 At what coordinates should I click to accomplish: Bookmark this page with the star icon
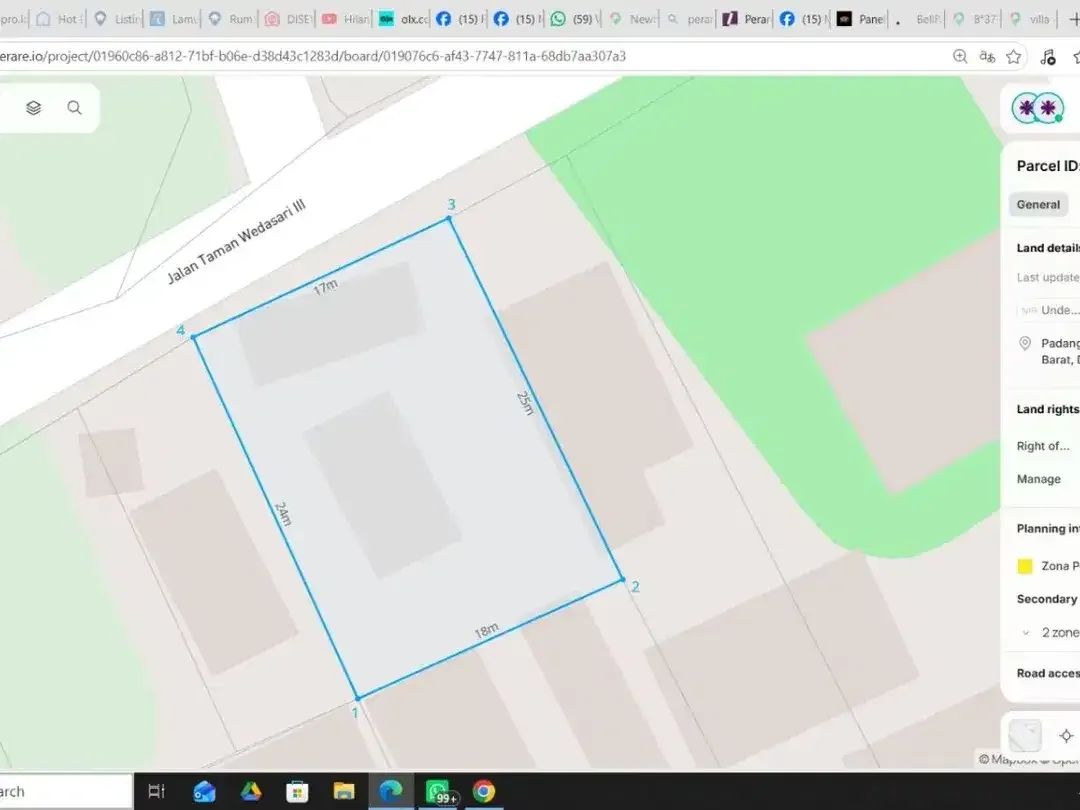[x=1013, y=56]
